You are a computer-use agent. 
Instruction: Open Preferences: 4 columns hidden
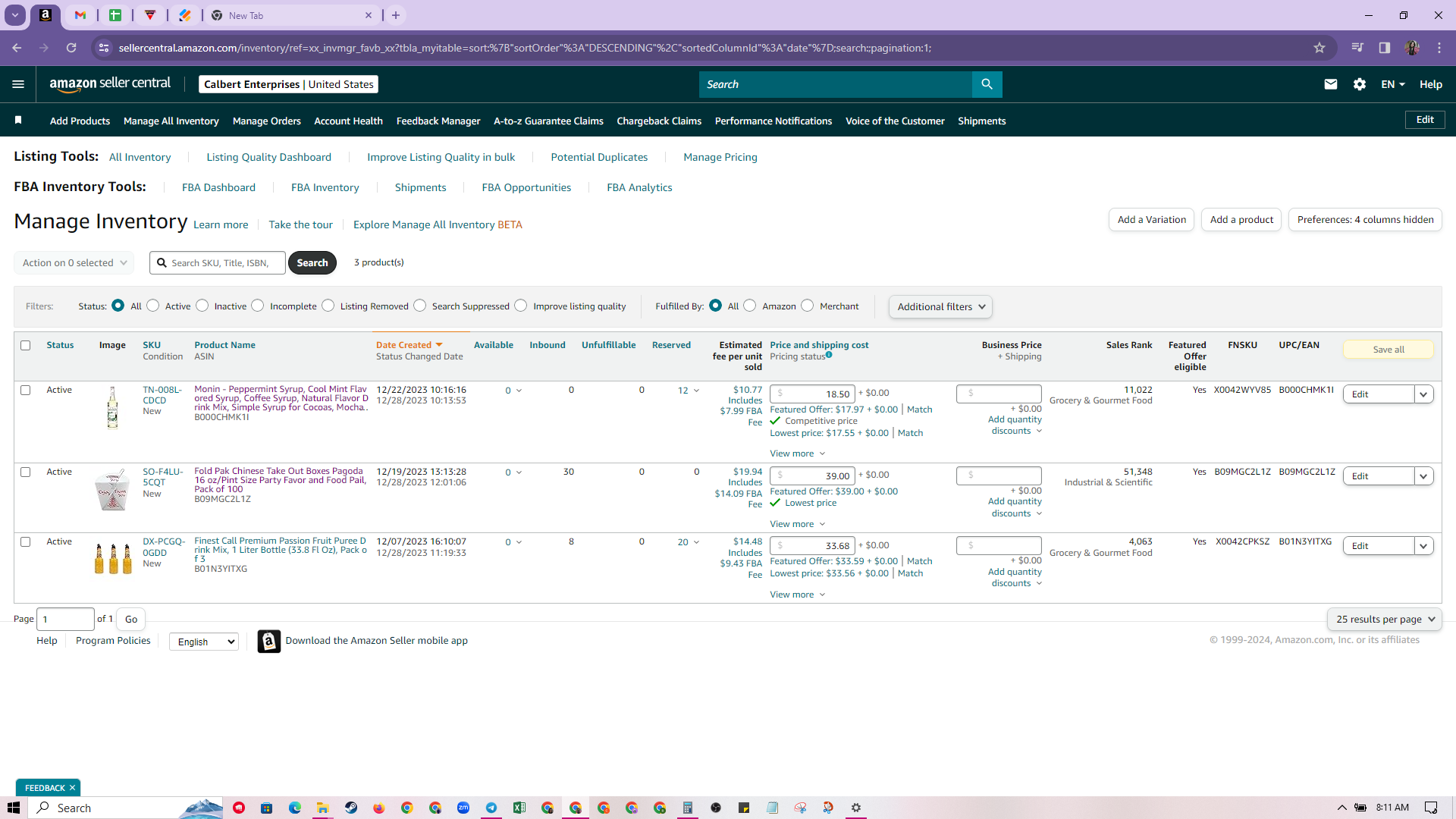(1365, 220)
